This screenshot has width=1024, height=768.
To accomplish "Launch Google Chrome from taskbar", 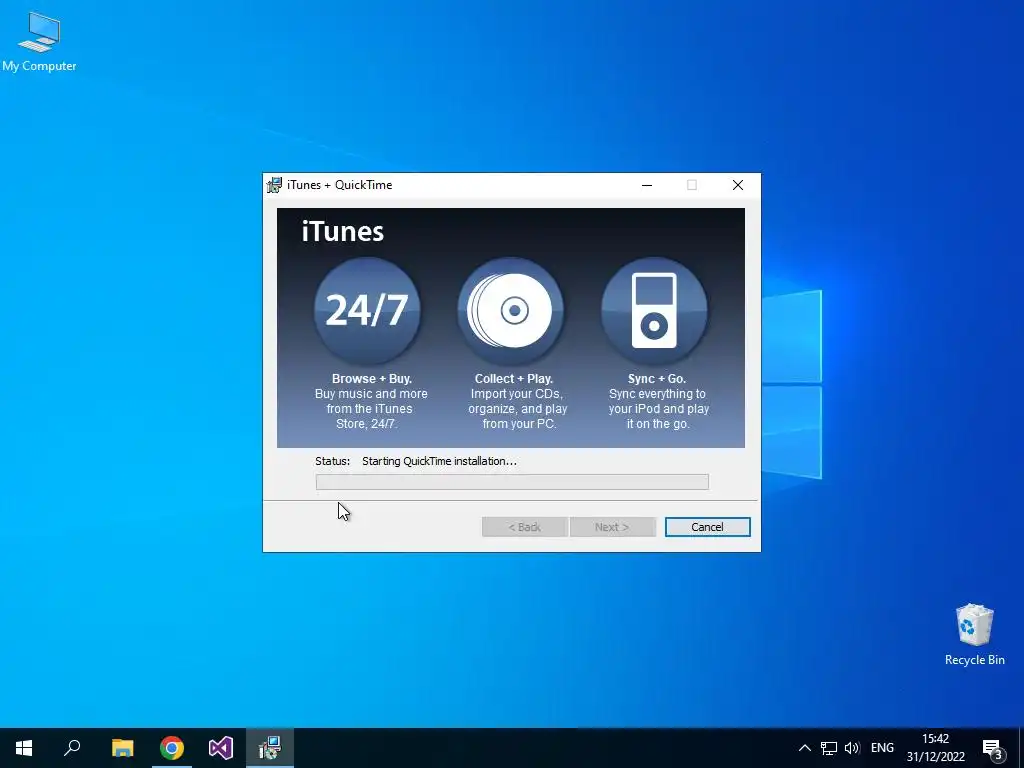I will pos(172,748).
